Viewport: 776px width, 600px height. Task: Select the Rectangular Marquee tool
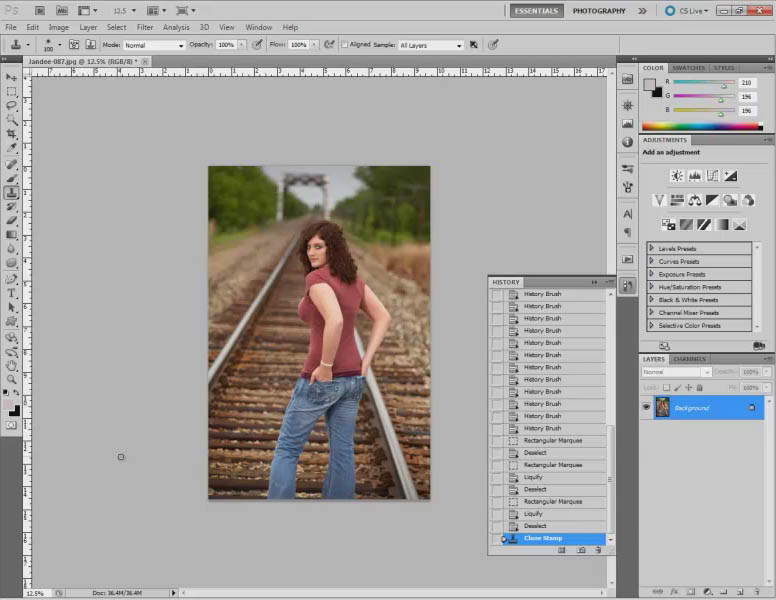coord(11,92)
